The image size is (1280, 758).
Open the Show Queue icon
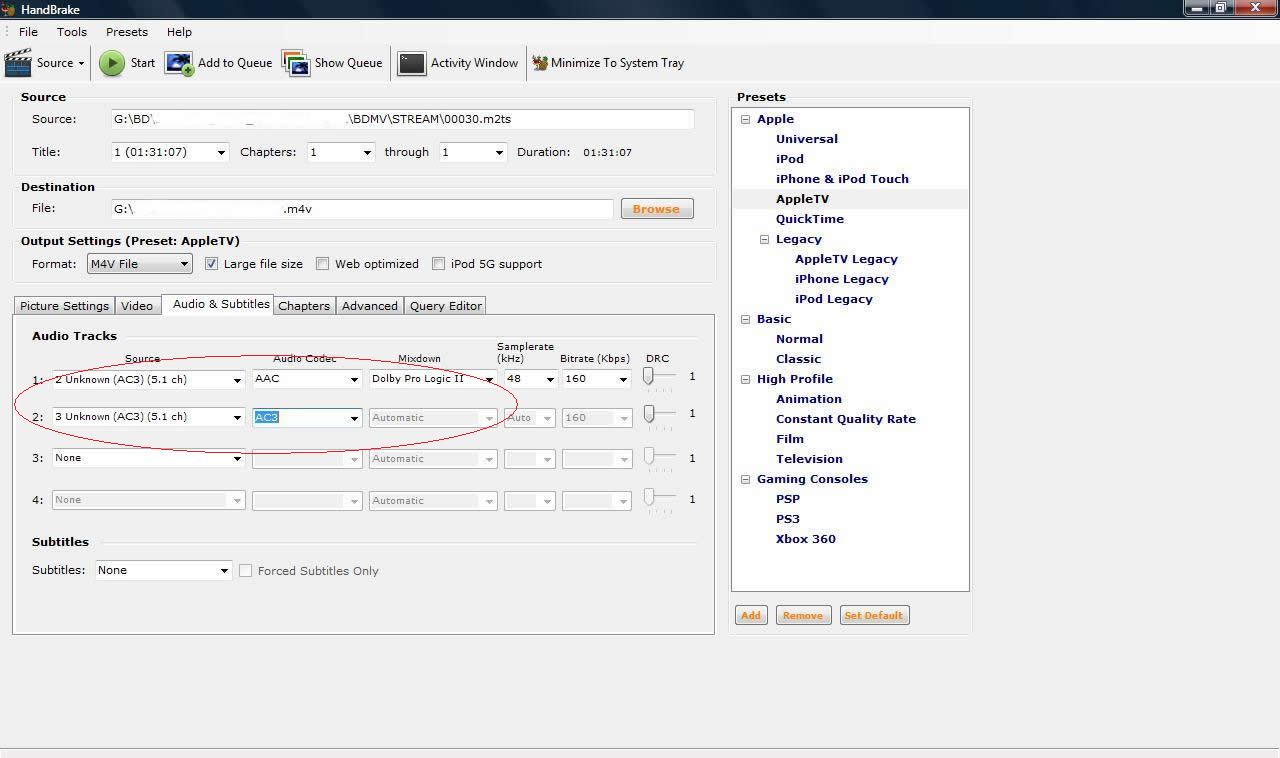point(296,63)
